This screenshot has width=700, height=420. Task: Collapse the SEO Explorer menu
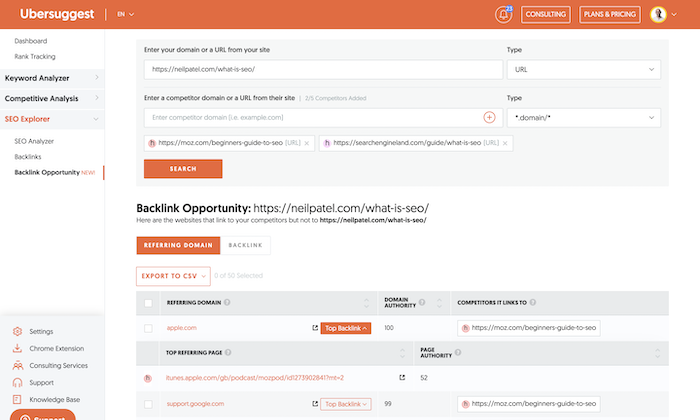(52, 119)
